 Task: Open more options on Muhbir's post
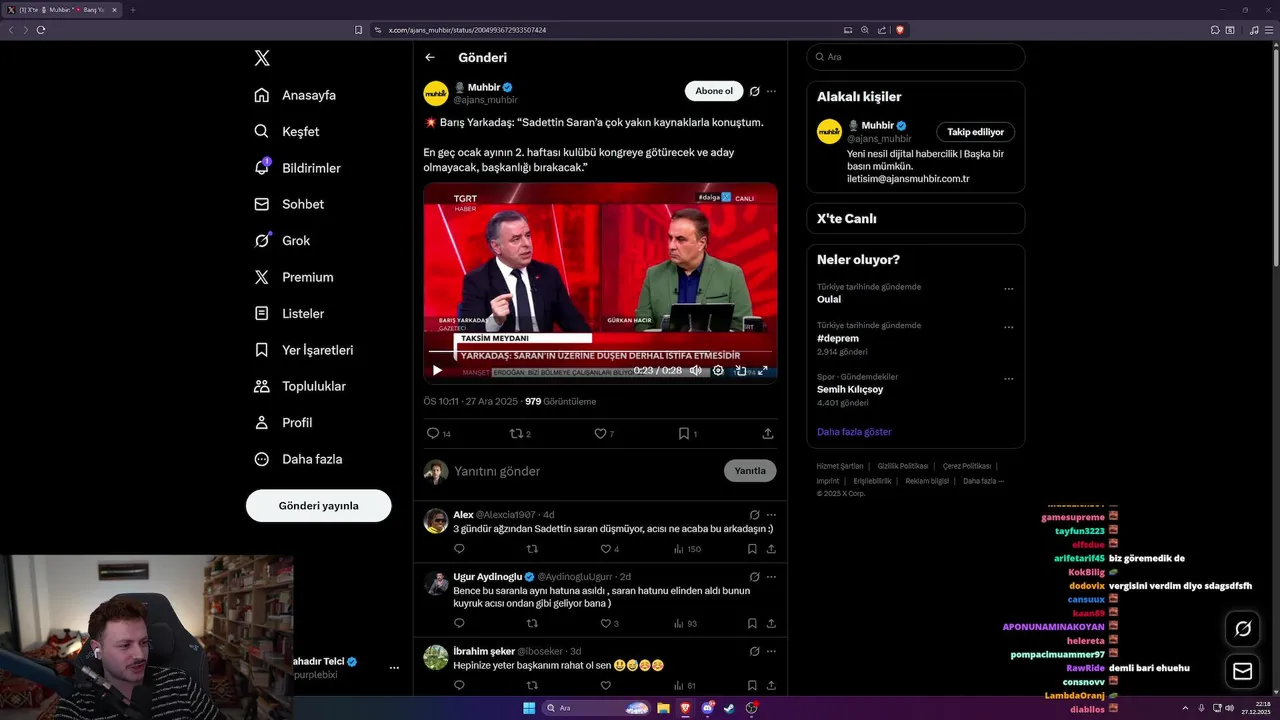coord(771,91)
